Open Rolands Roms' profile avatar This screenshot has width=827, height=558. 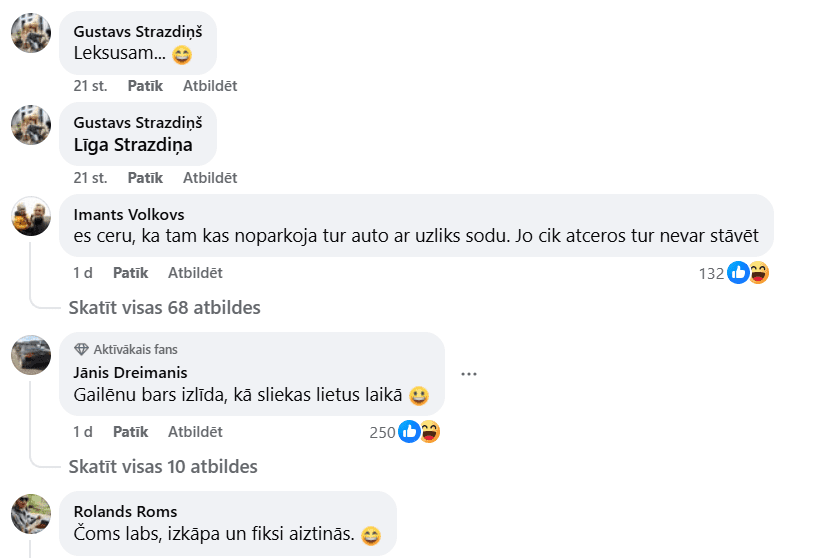(31, 513)
